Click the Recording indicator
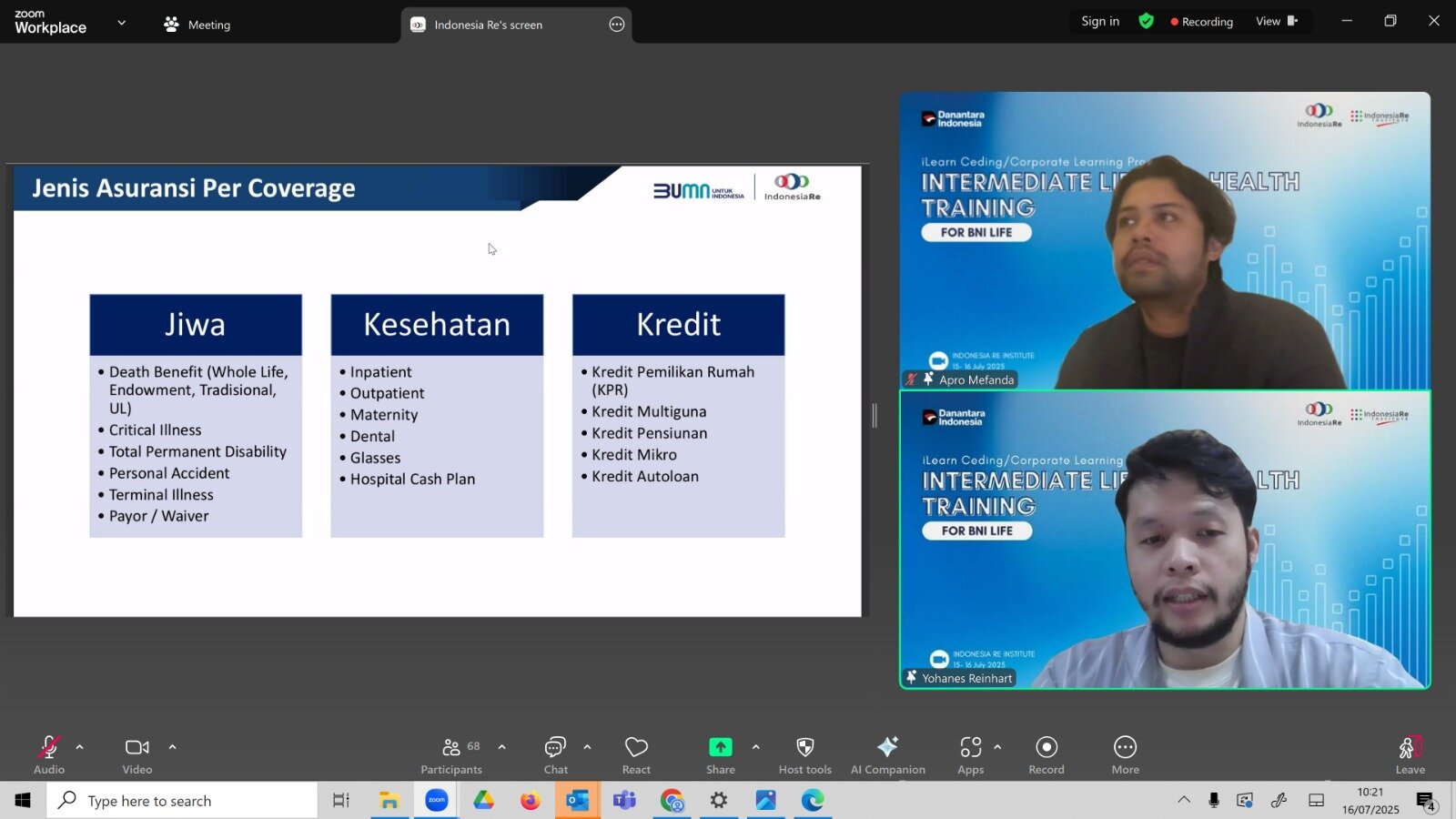This screenshot has width=1456, height=819. [1201, 22]
